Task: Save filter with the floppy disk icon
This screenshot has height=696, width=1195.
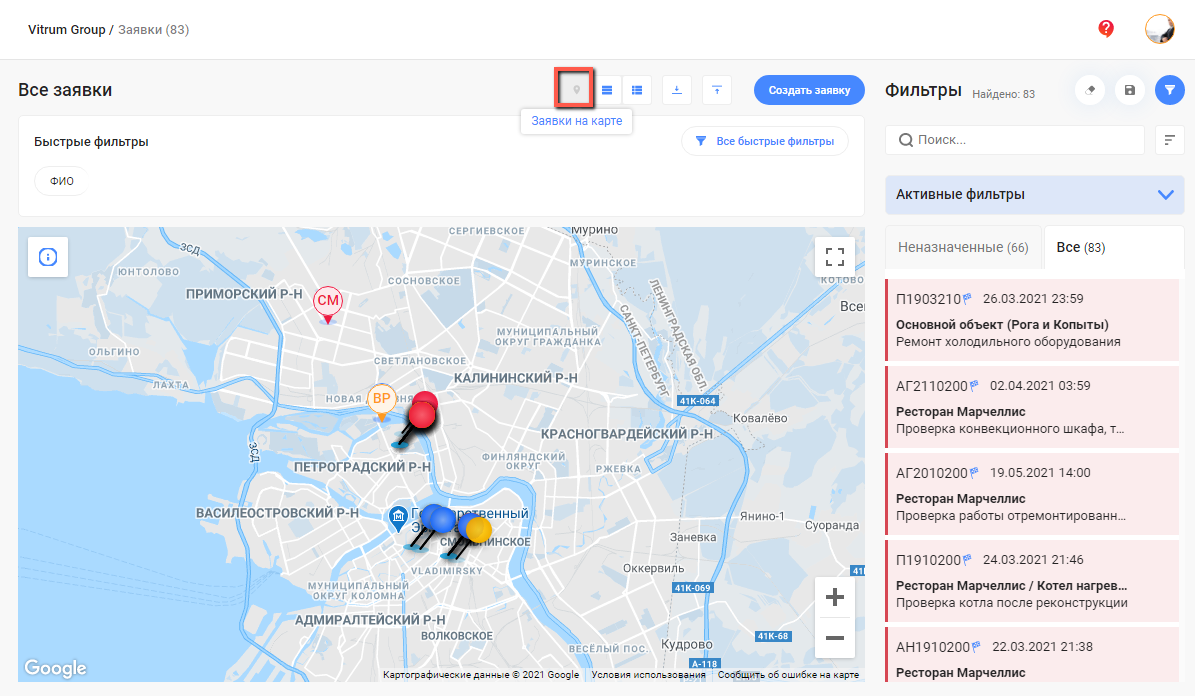Action: [1129, 90]
